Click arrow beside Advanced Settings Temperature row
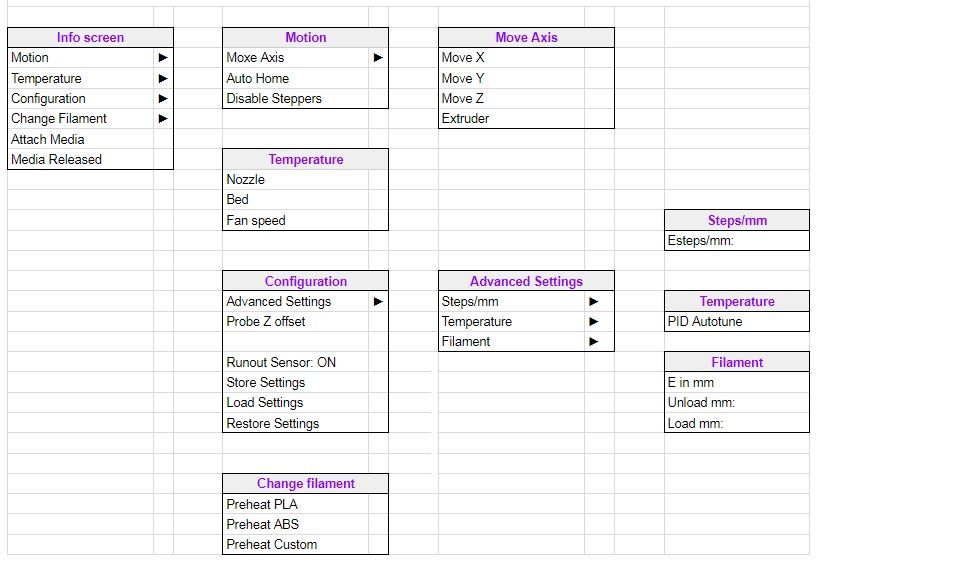Screen dimensions: 966x571 (593, 322)
